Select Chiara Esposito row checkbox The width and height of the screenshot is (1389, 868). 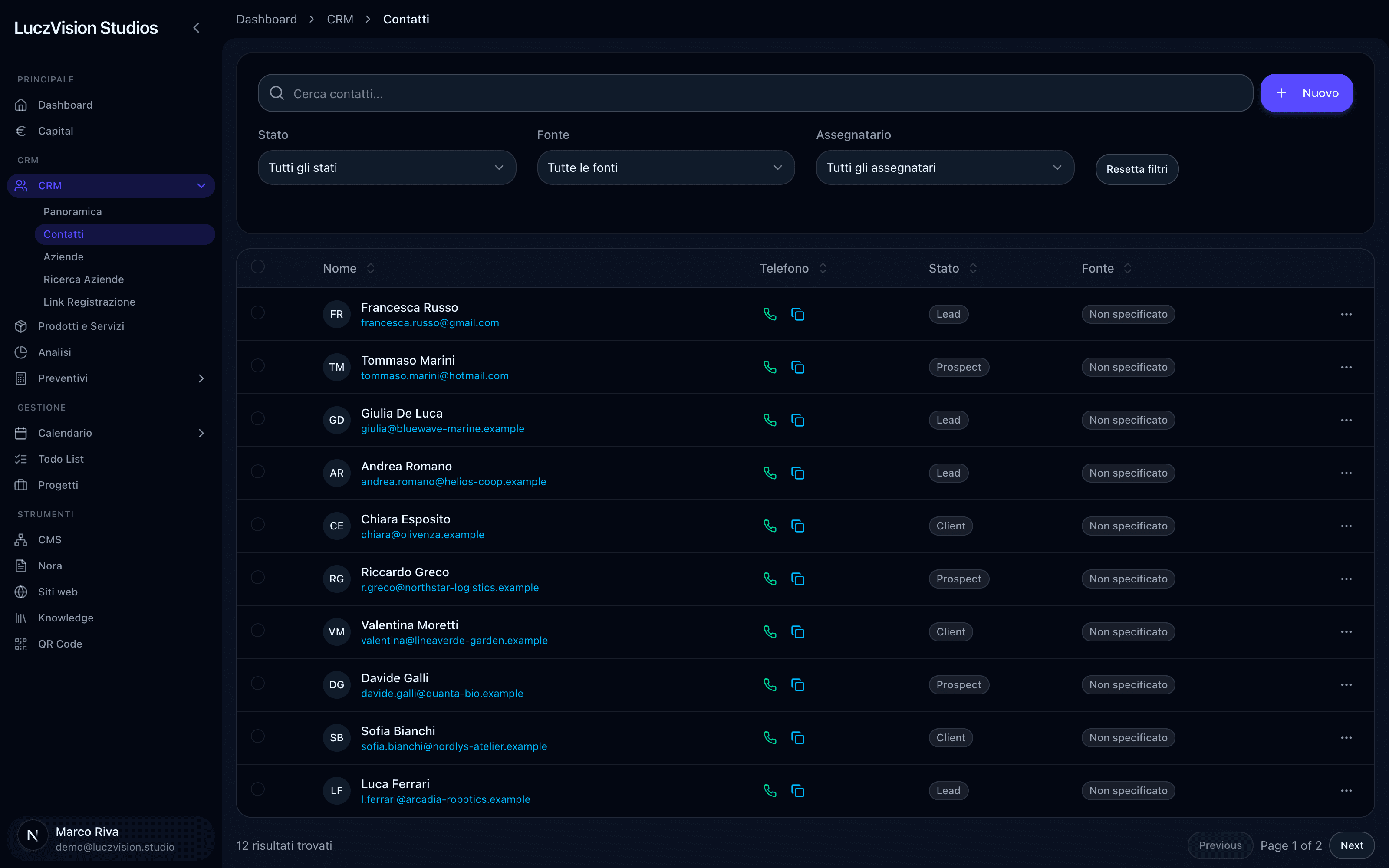pyautogui.click(x=258, y=524)
